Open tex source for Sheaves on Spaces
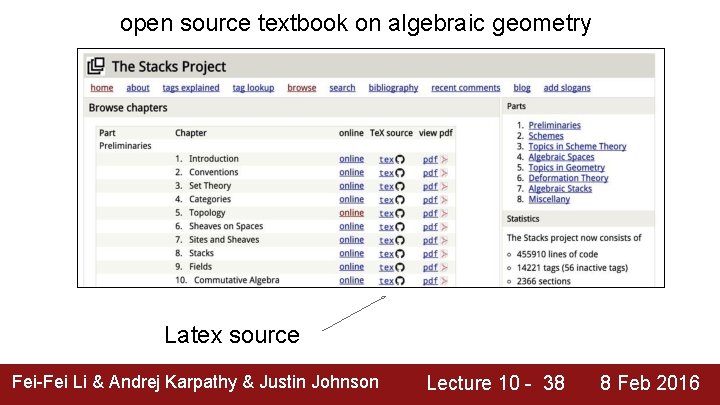 [x=386, y=227]
